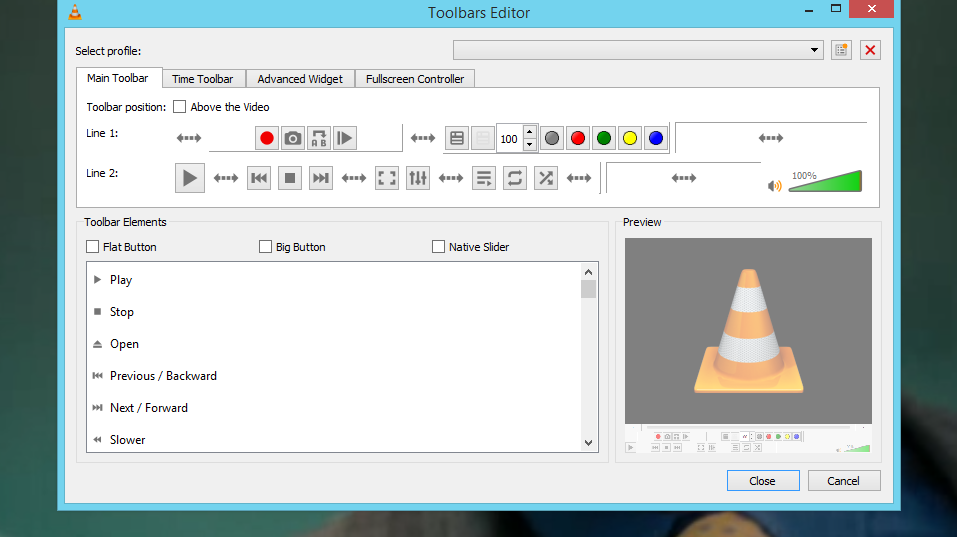The height and width of the screenshot is (537, 957).
Task: Click the New profile icon
Action: [841, 50]
